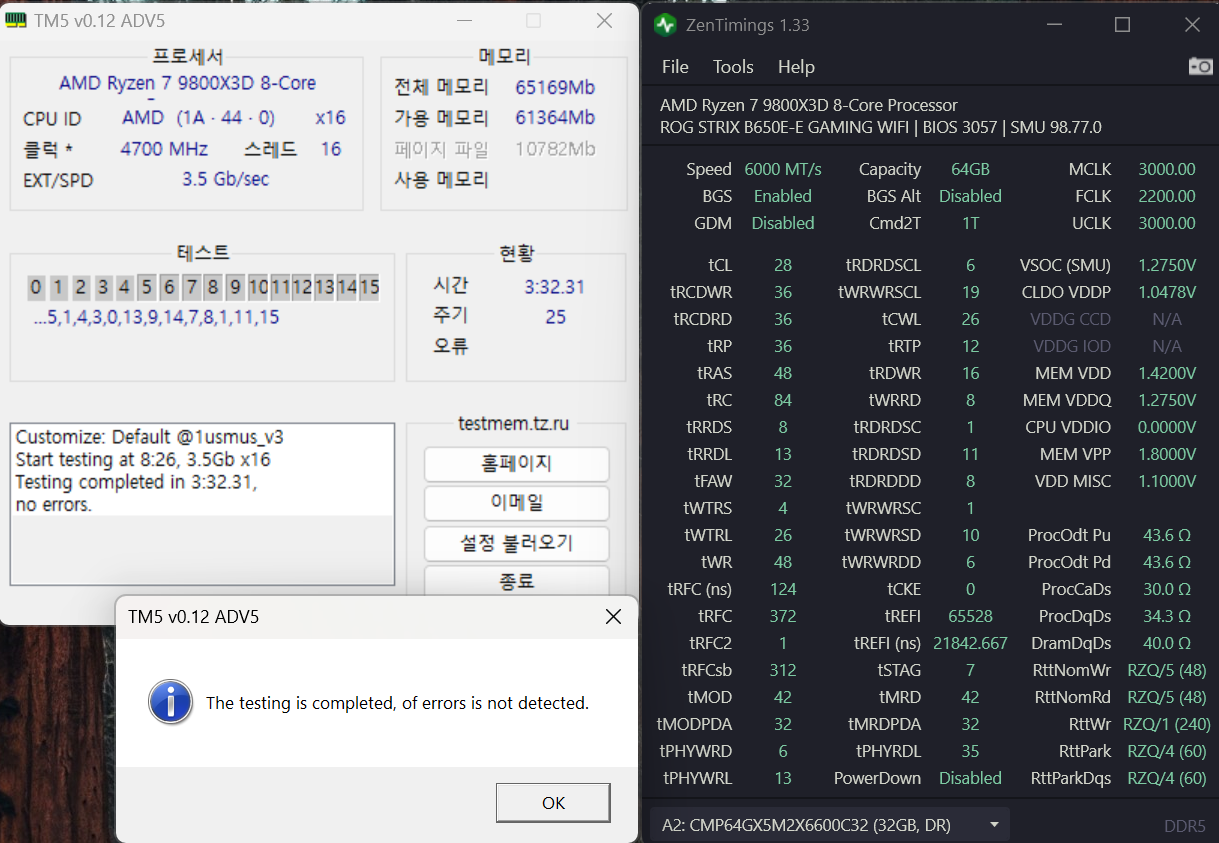Click OK in the TM5 completion dialog
1219x843 pixels.
click(x=553, y=803)
